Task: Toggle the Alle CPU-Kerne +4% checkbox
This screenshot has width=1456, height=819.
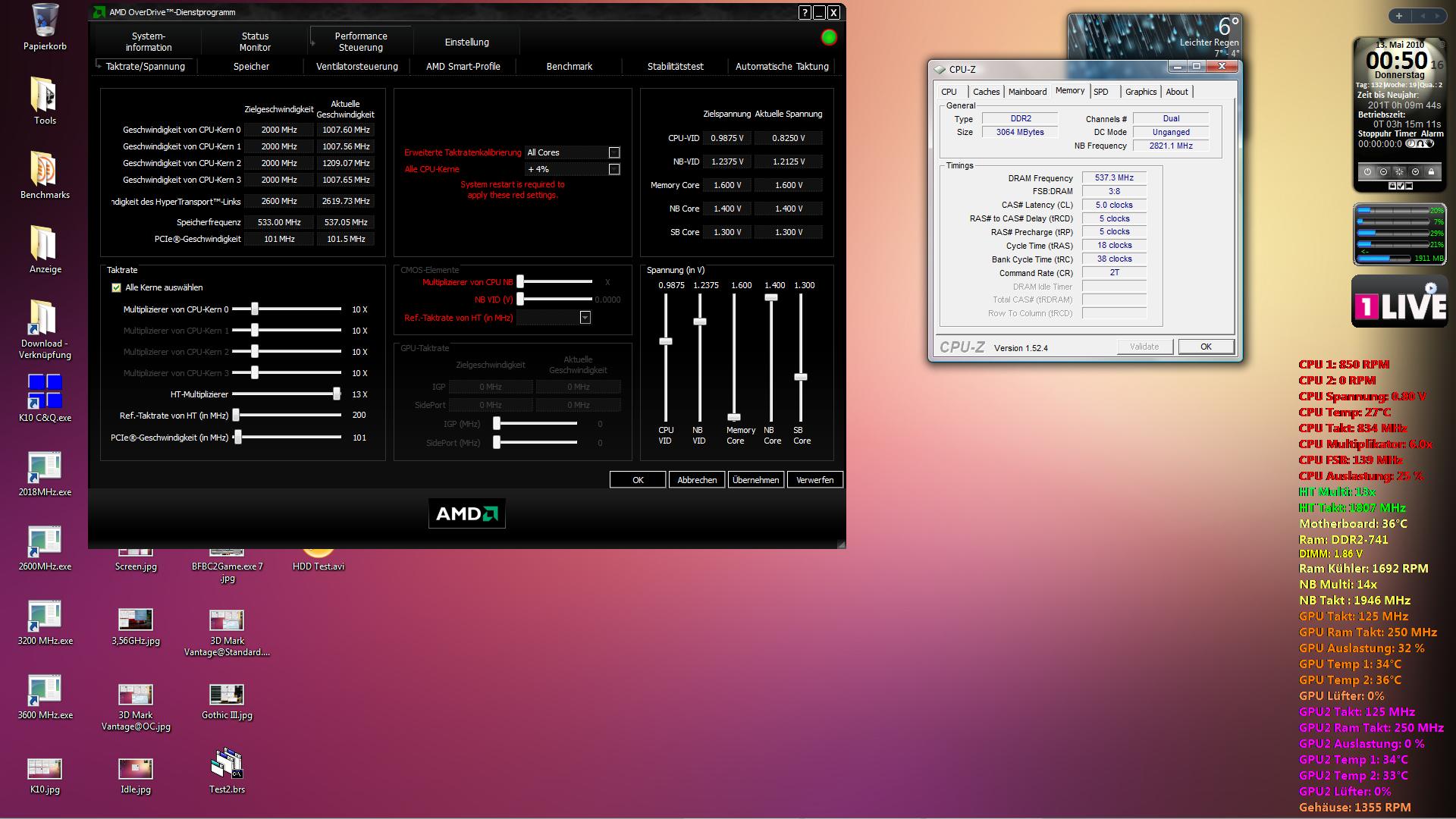Action: pos(614,169)
